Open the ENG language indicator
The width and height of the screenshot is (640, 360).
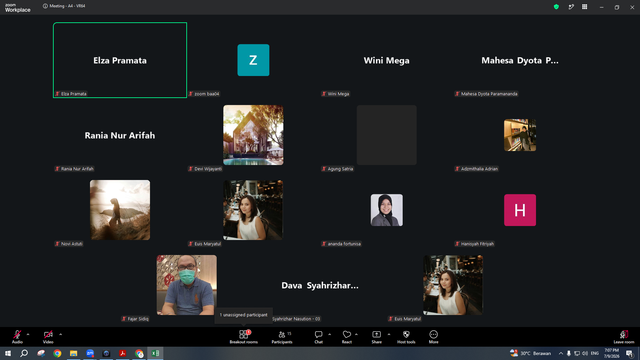click(595, 353)
